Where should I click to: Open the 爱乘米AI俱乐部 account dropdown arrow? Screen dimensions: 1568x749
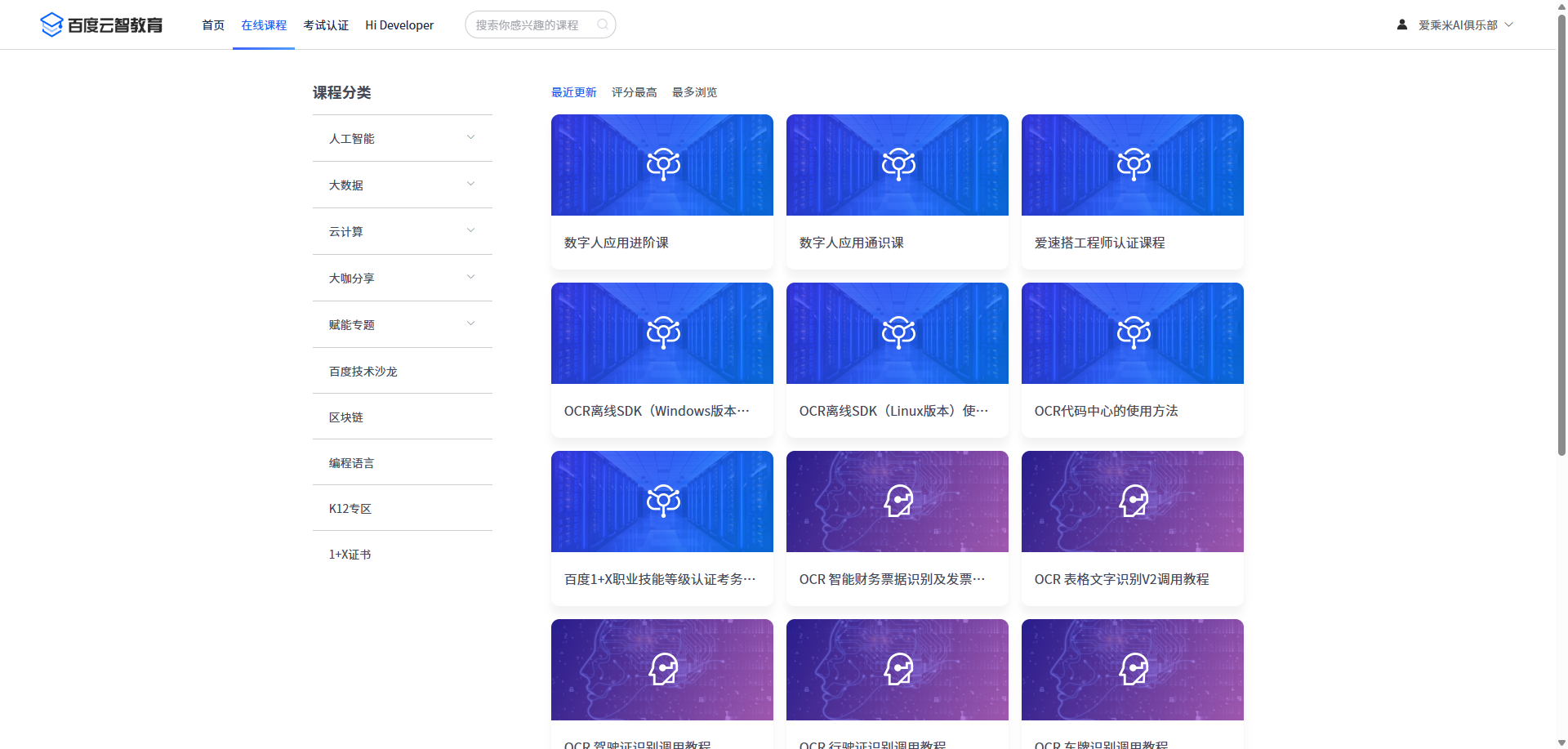(x=1509, y=25)
